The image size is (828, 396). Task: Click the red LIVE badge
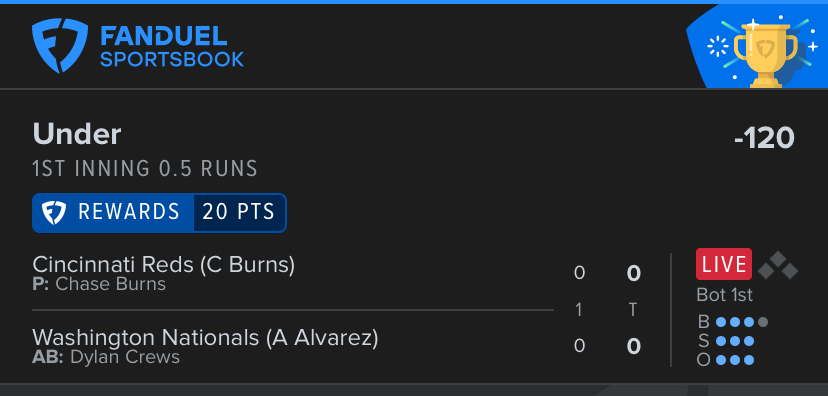(724, 264)
